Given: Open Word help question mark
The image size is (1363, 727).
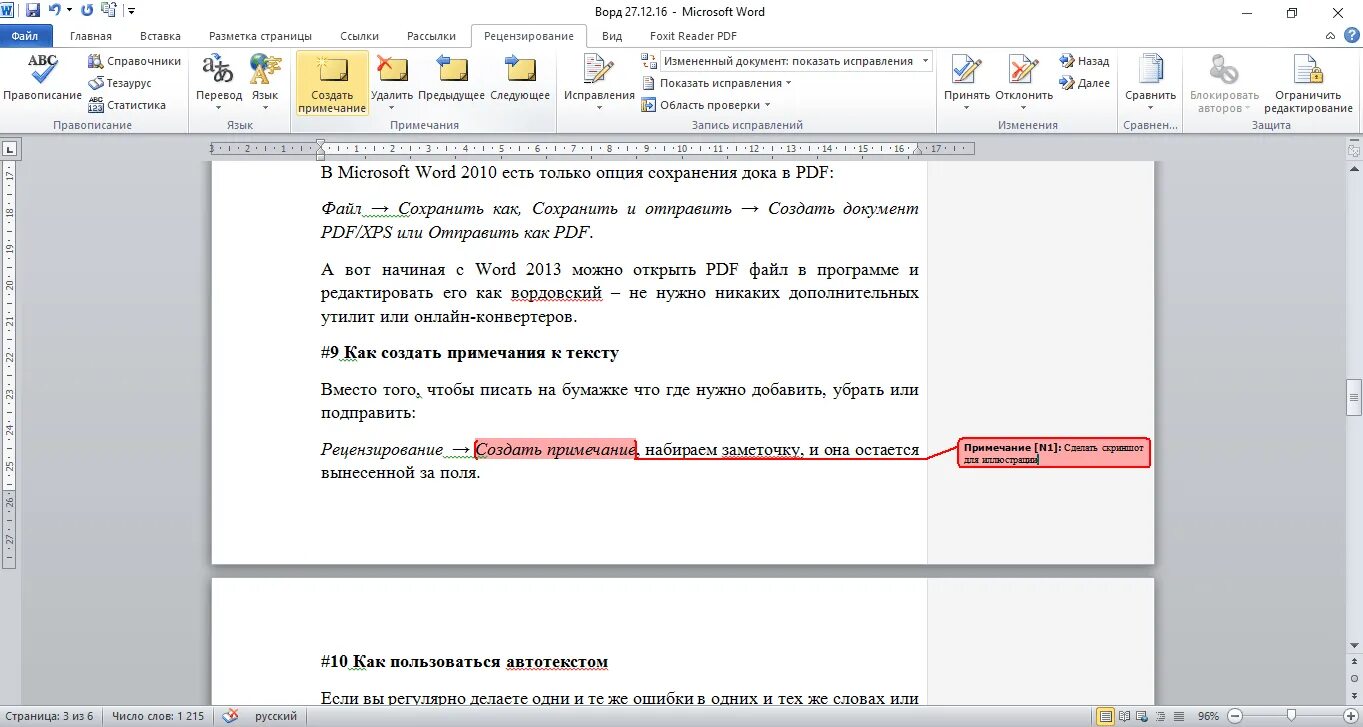Looking at the screenshot, I should click(1350, 35).
